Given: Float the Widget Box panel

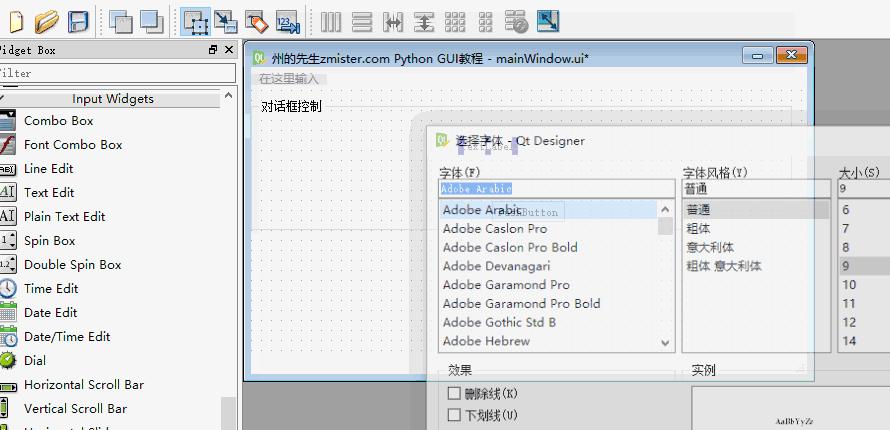Looking at the screenshot, I should [x=213, y=50].
